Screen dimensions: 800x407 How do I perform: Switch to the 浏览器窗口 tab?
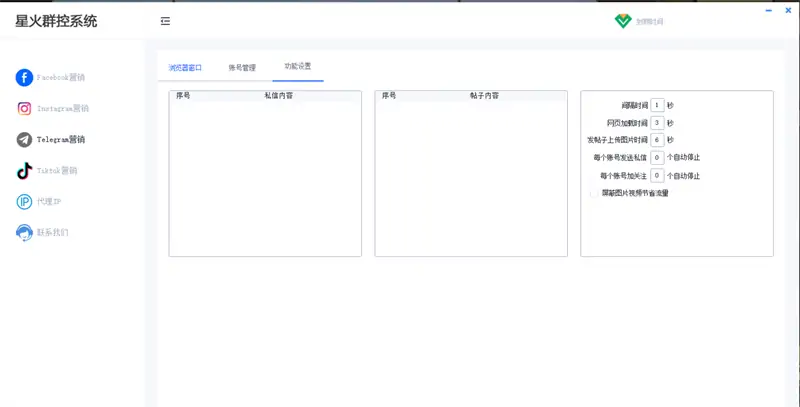point(185,67)
